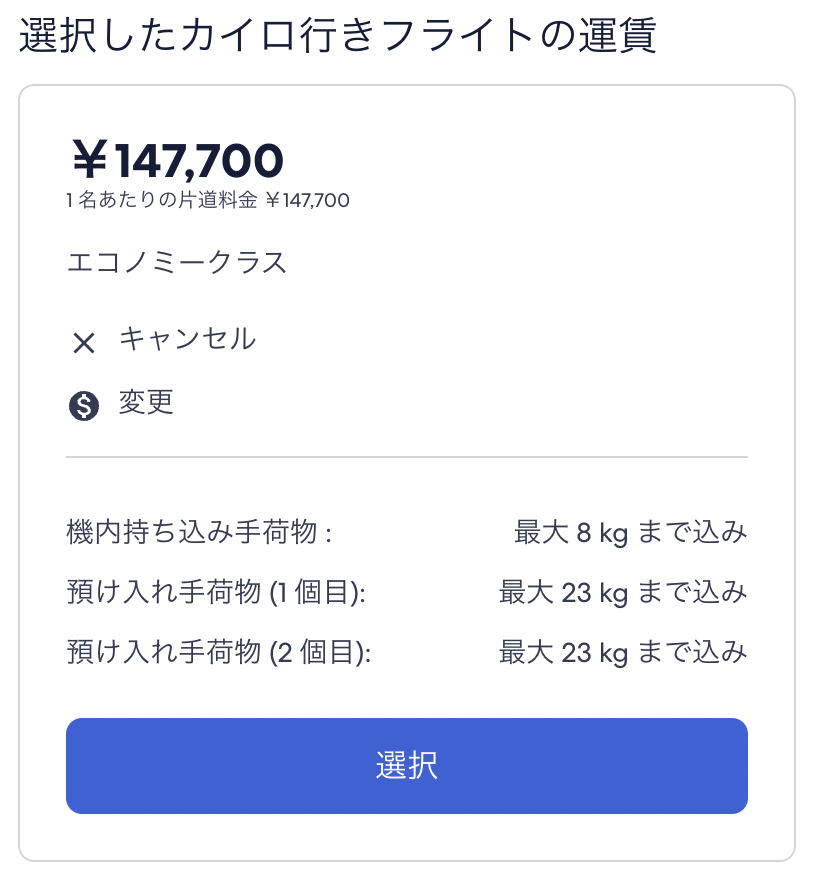Click the 最大 8 kg まで込み value

[631, 532]
